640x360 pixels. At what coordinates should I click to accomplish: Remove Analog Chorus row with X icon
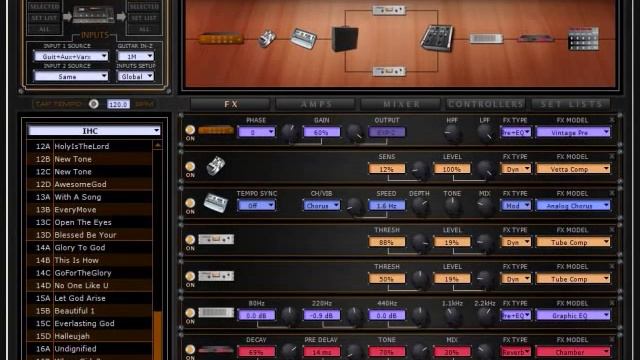612,193
